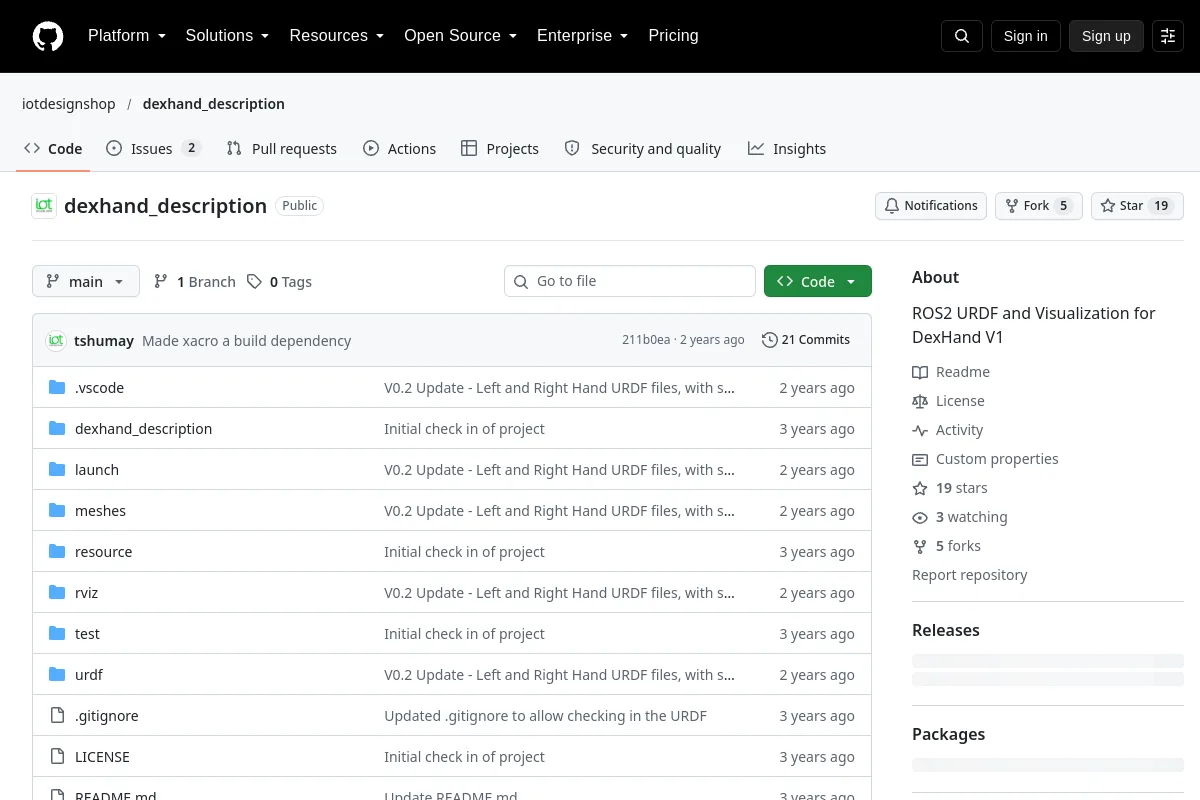Click the tshumay author name
This screenshot has height=800, width=1200.
coord(104,341)
